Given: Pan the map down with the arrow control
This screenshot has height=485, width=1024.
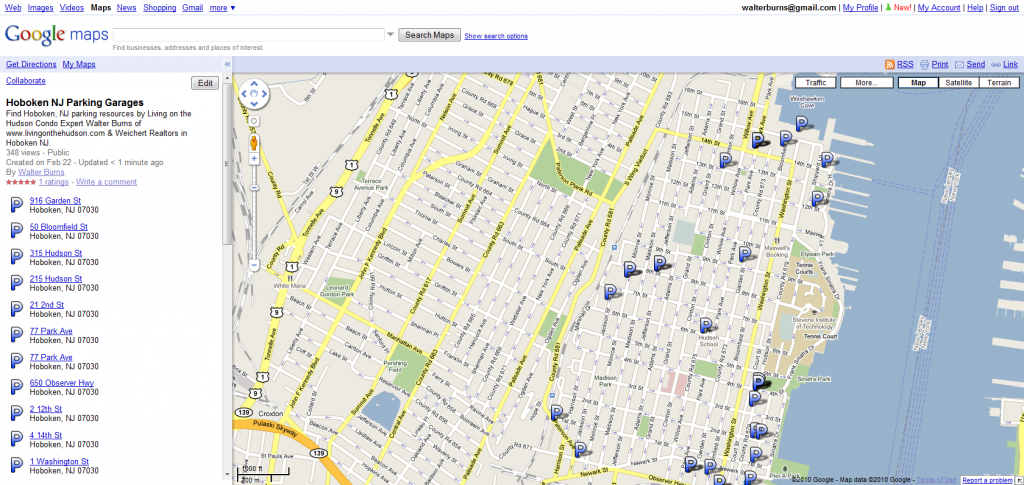Looking at the screenshot, I should (x=254, y=103).
